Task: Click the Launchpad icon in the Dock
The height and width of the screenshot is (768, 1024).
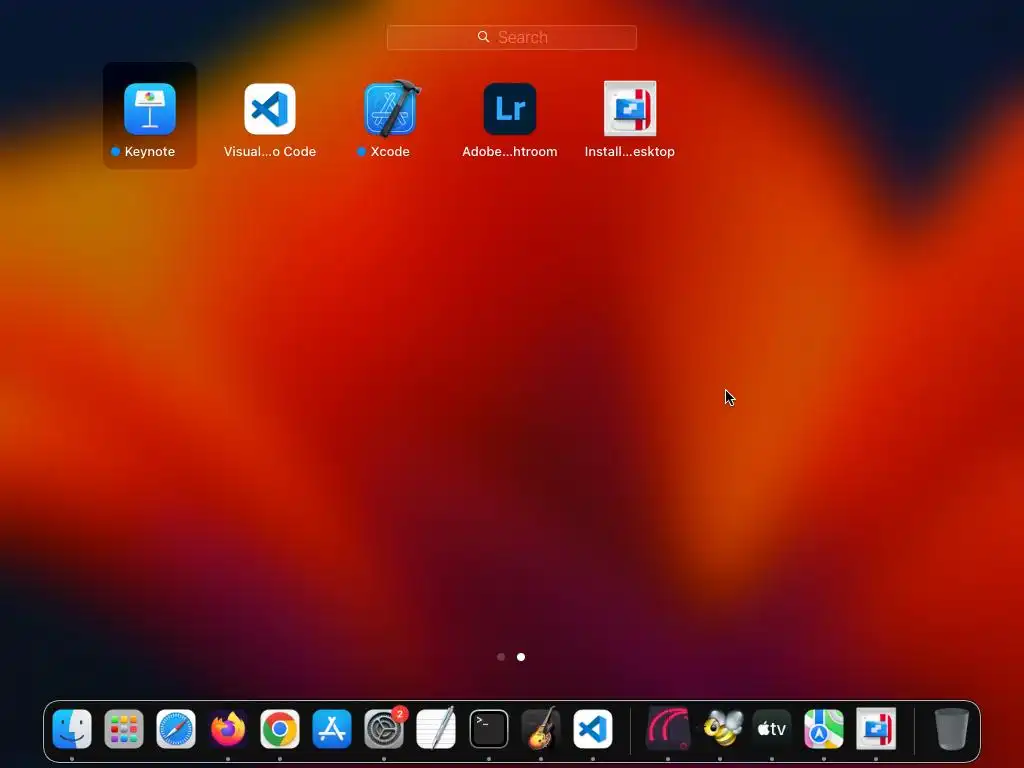Action: coord(123,729)
